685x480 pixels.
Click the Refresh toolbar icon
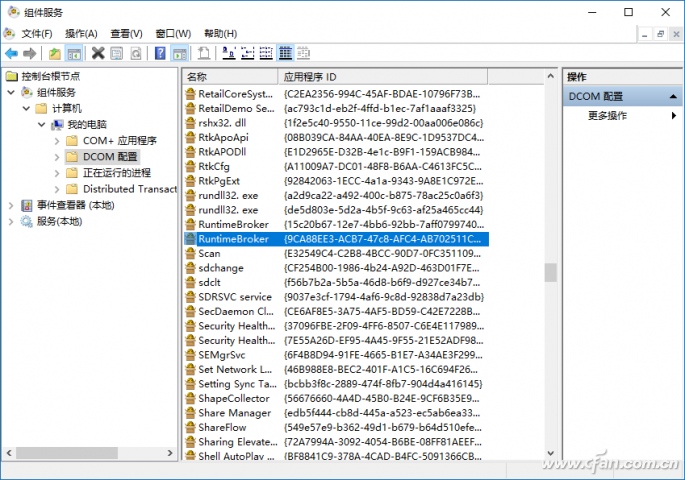tap(136, 53)
